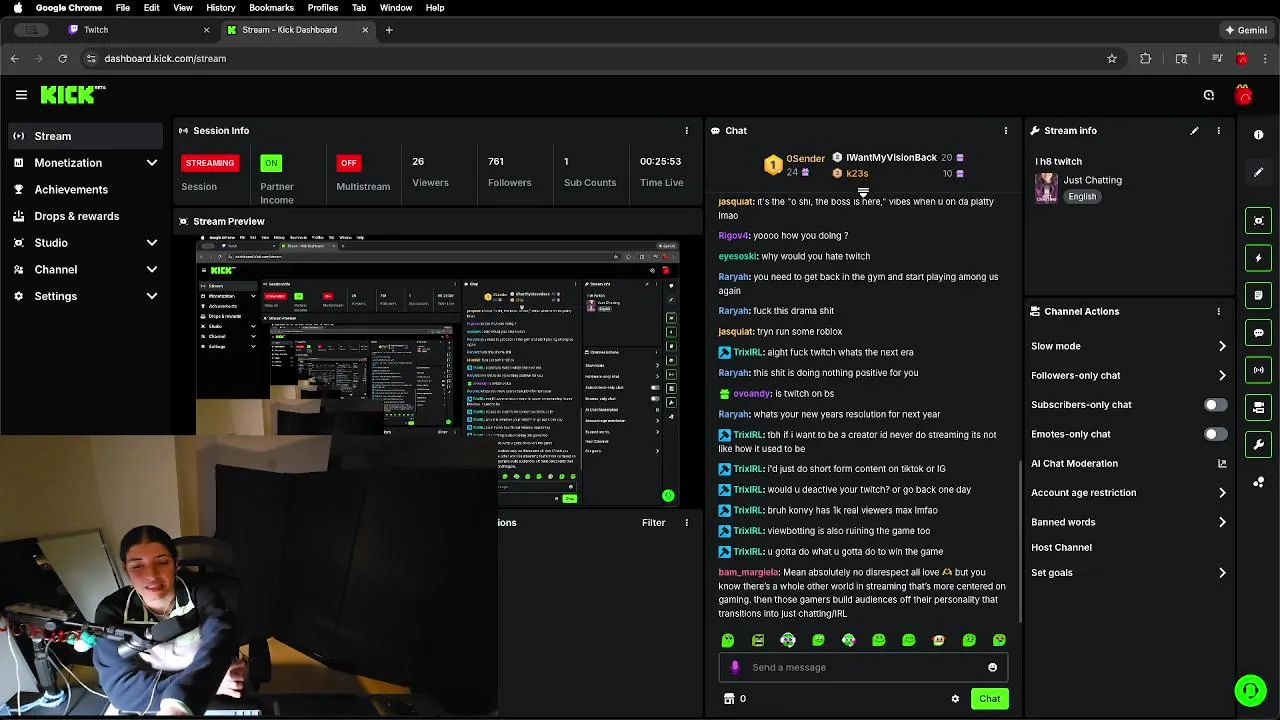The height and width of the screenshot is (720, 1280).
Task: Open the red profile avatar menu
Action: pyautogui.click(x=1243, y=95)
